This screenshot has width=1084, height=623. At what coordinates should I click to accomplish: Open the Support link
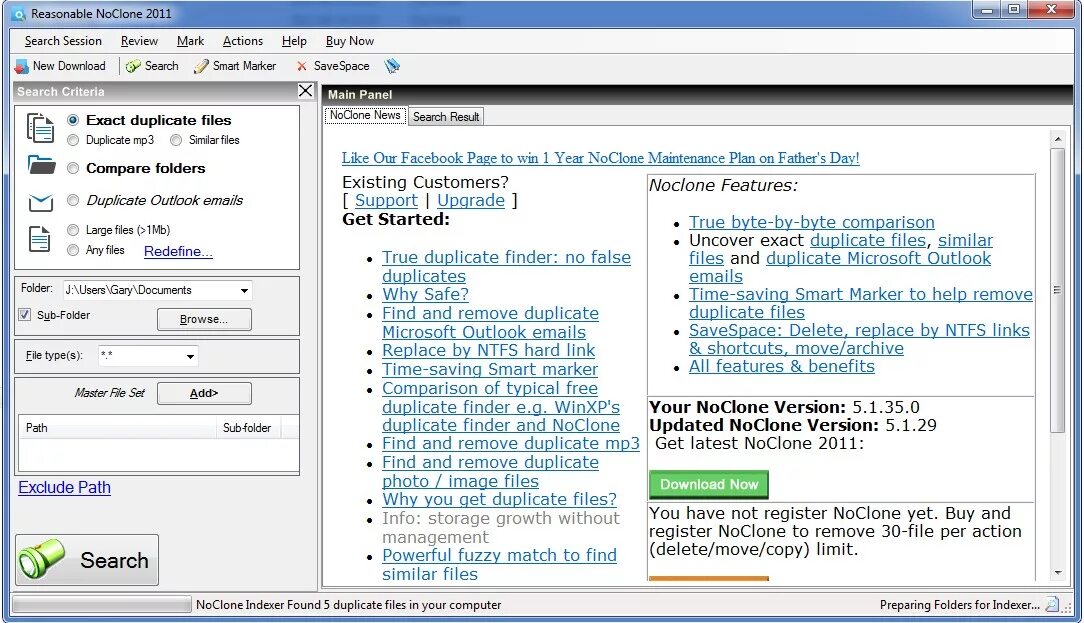pos(386,201)
